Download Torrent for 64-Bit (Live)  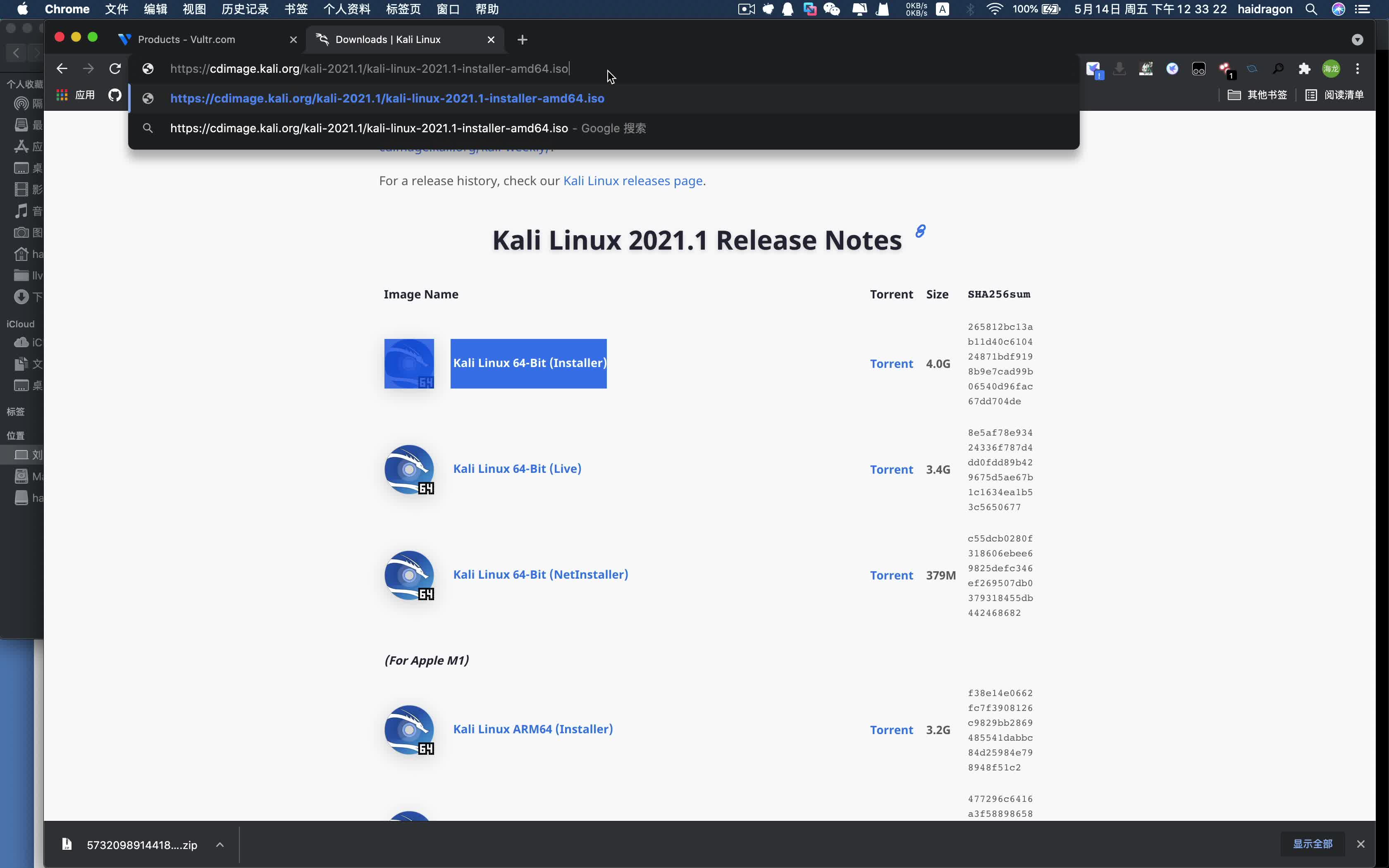(891, 470)
